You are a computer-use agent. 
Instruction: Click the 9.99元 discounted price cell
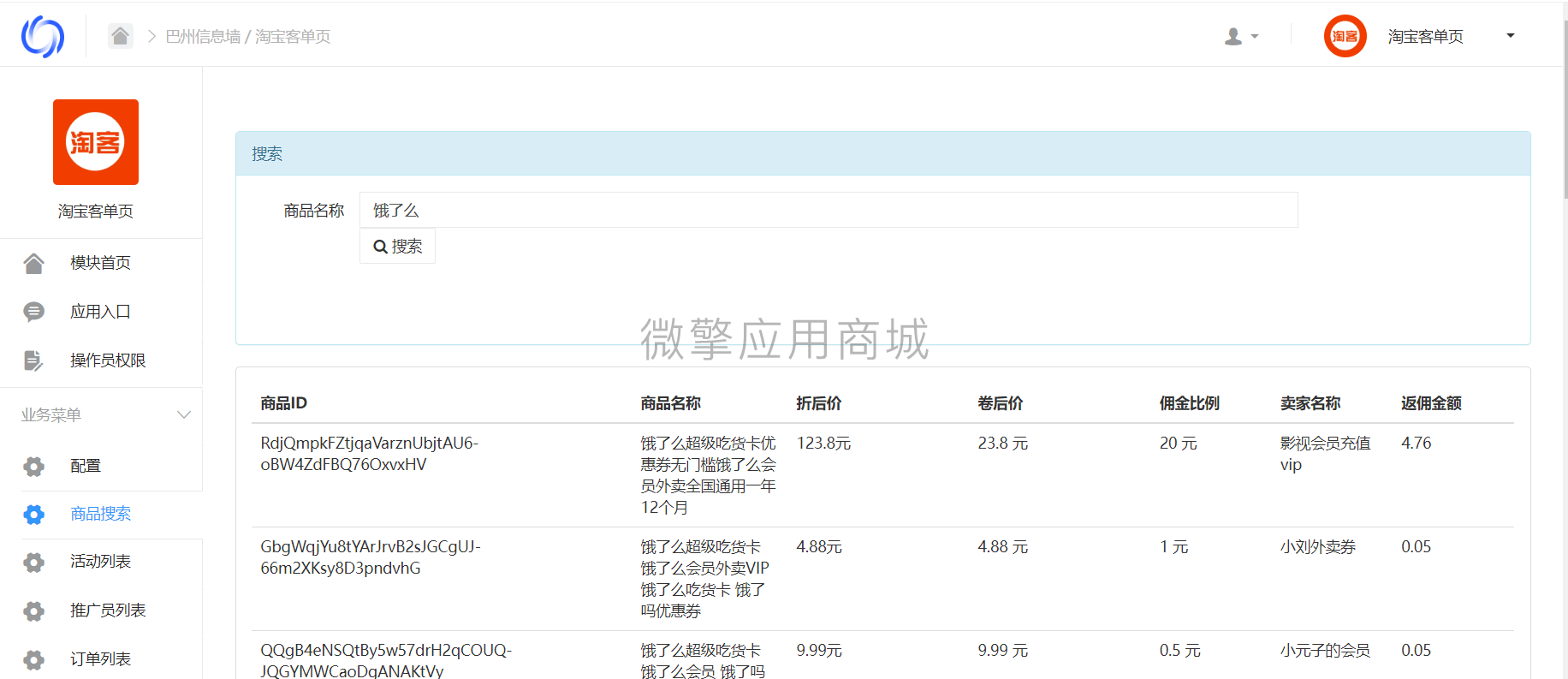click(819, 651)
